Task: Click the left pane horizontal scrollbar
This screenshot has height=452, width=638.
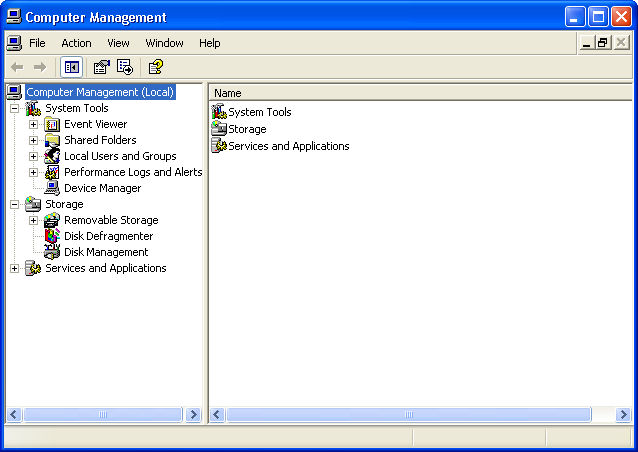Action: (x=104, y=414)
